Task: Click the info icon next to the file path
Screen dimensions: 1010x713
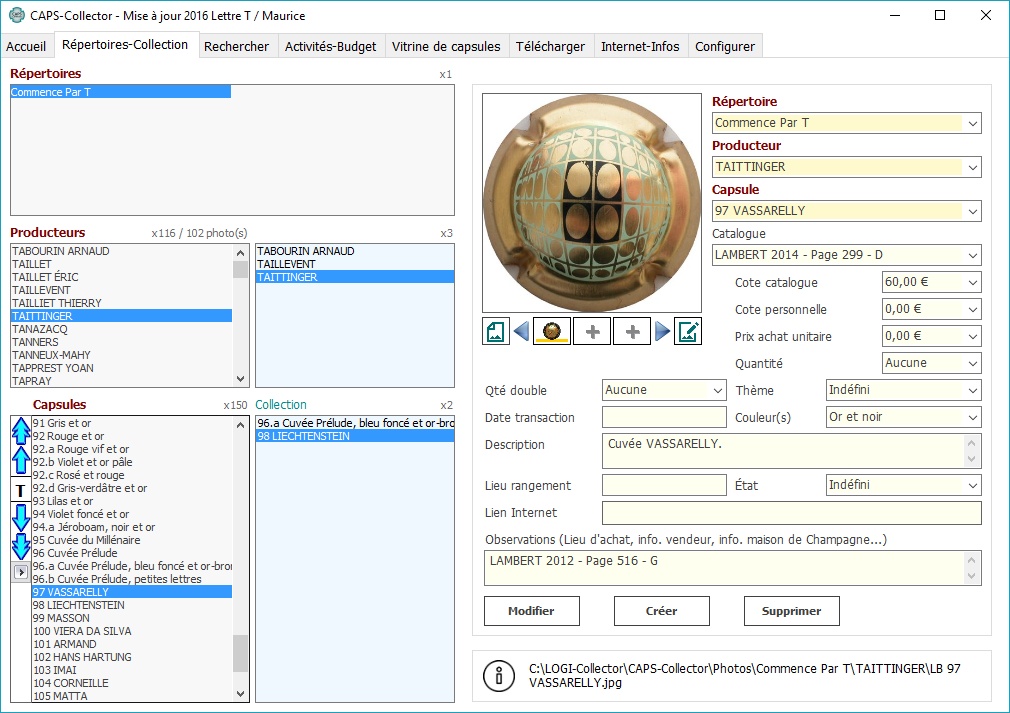Action: click(499, 676)
